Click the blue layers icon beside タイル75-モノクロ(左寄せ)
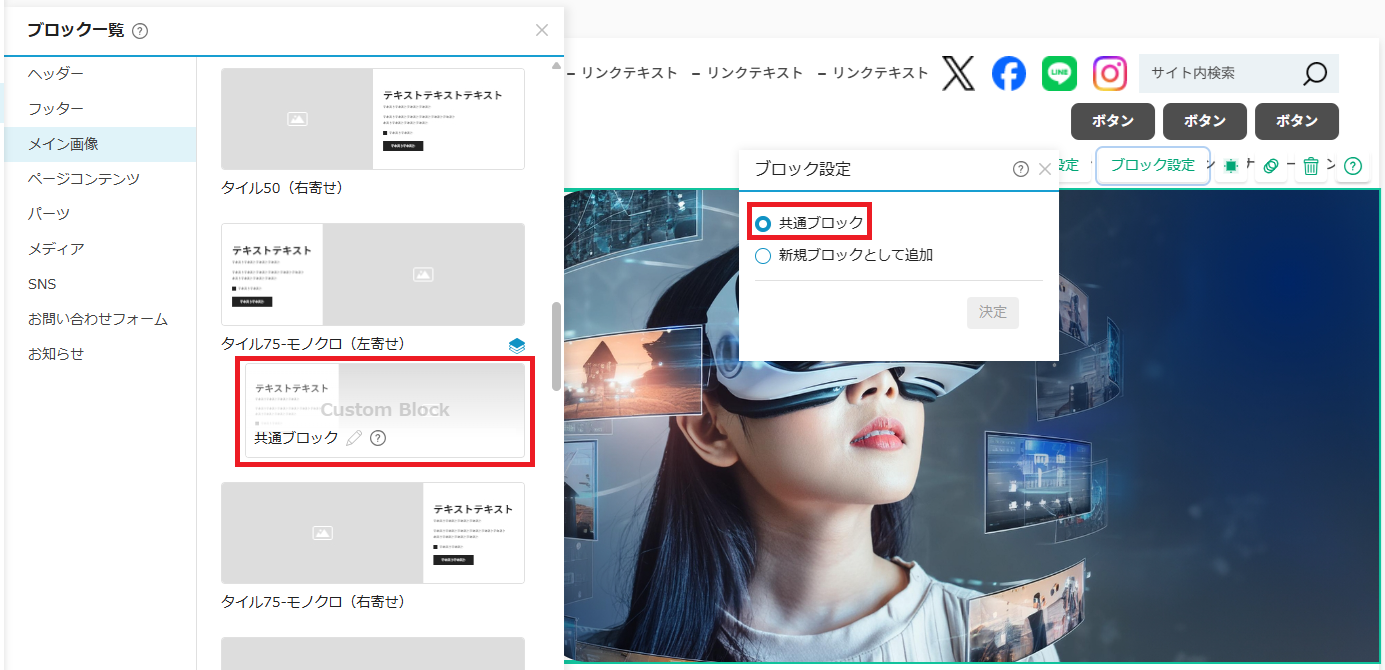Screen dimensions: 1385x670 516,346
